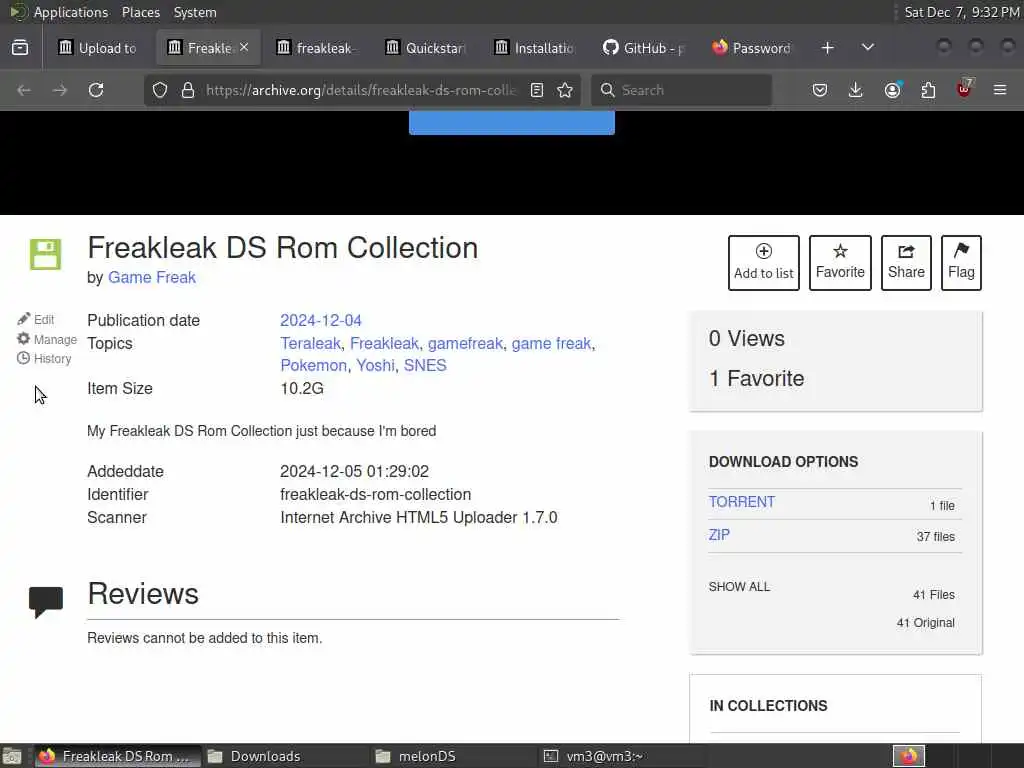Click the 'IN COLLECTIONS' heading
Viewport: 1024px width, 768px height.
pos(768,706)
